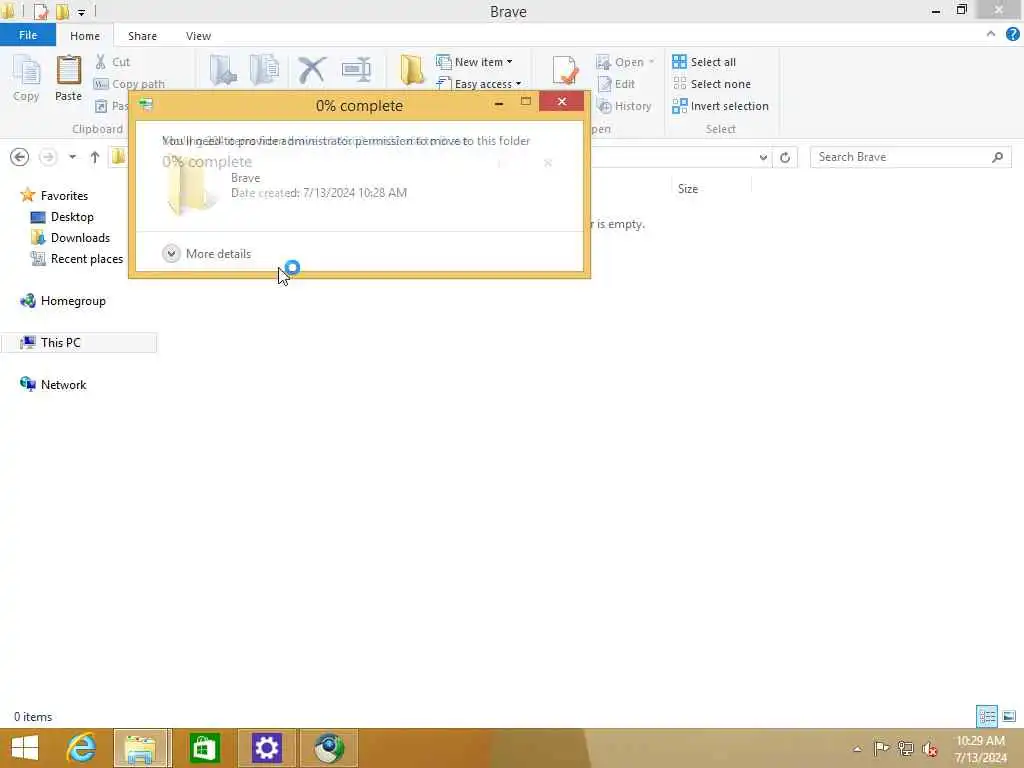Screen dimensions: 1024x768
Task: Select Network in the navigation pane
Action: tap(54, 385)
